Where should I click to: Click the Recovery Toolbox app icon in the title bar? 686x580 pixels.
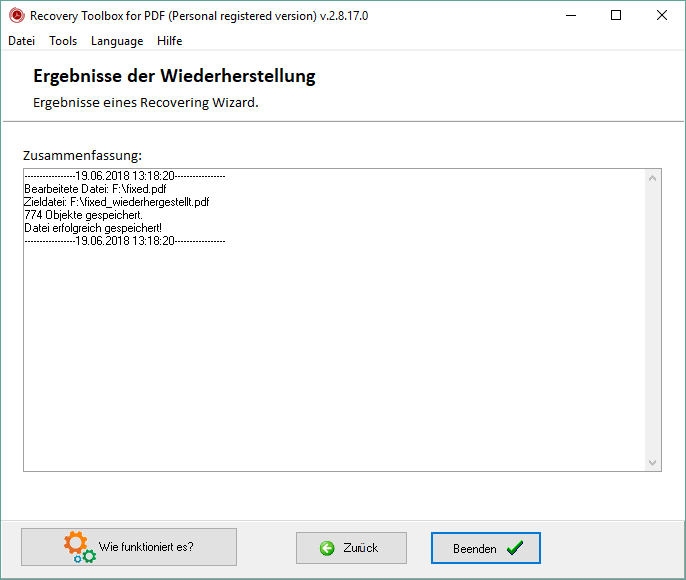(x=17, y=16)
